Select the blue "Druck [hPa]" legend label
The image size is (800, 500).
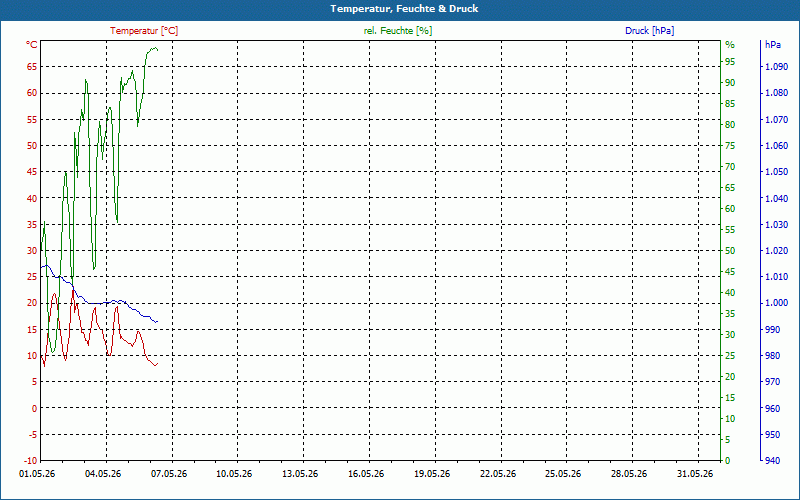(x=649, y=31)
